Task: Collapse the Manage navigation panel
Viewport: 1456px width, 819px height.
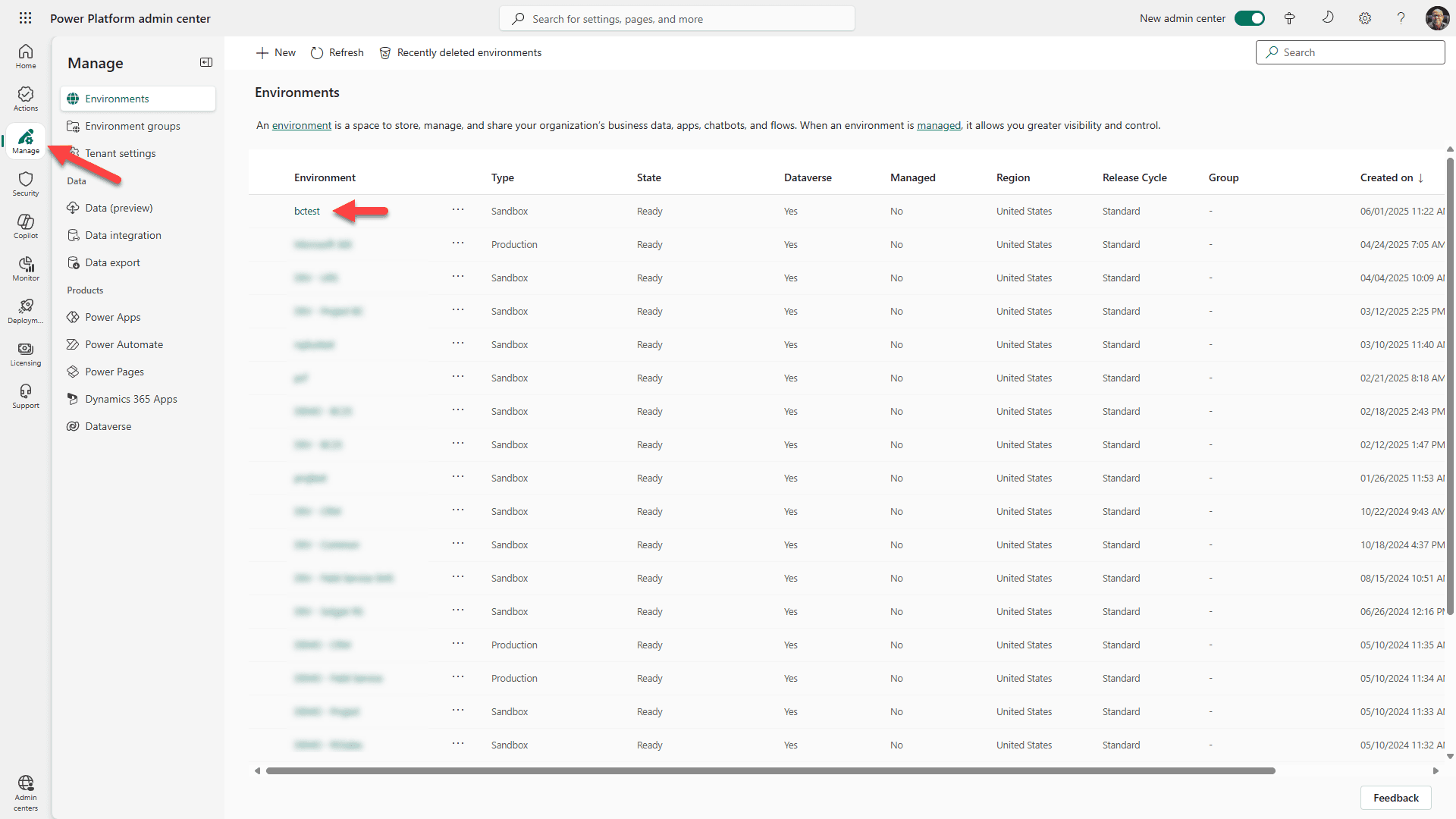Action: coord(206,62)
